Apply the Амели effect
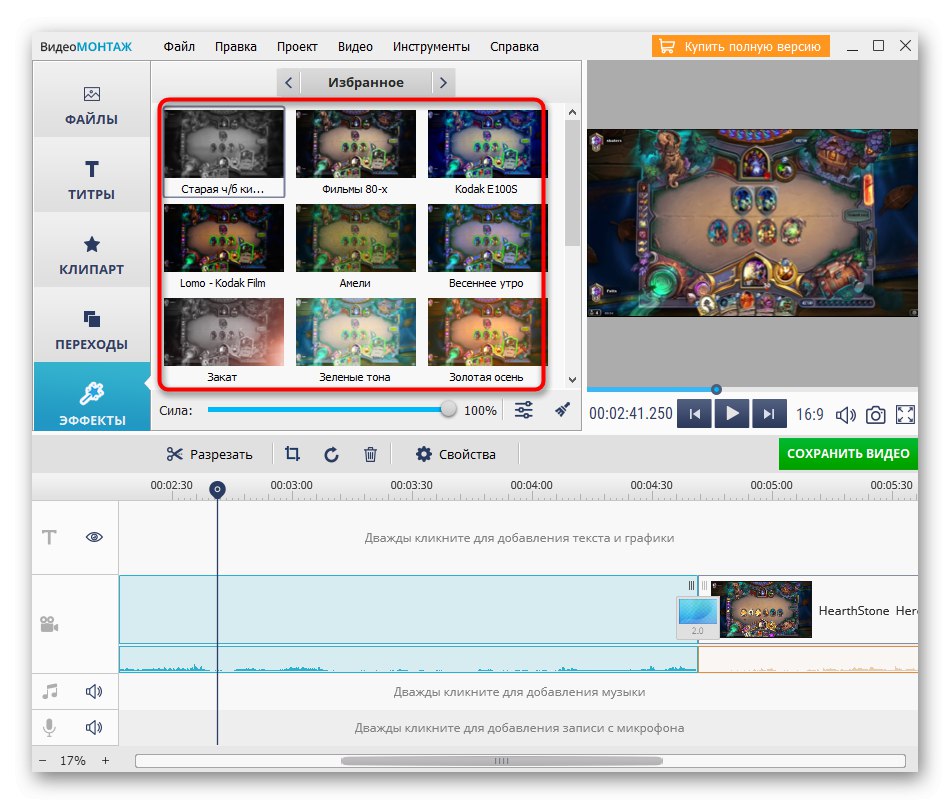950x804 pixels. pyautogui.click(x=355, y=246)
